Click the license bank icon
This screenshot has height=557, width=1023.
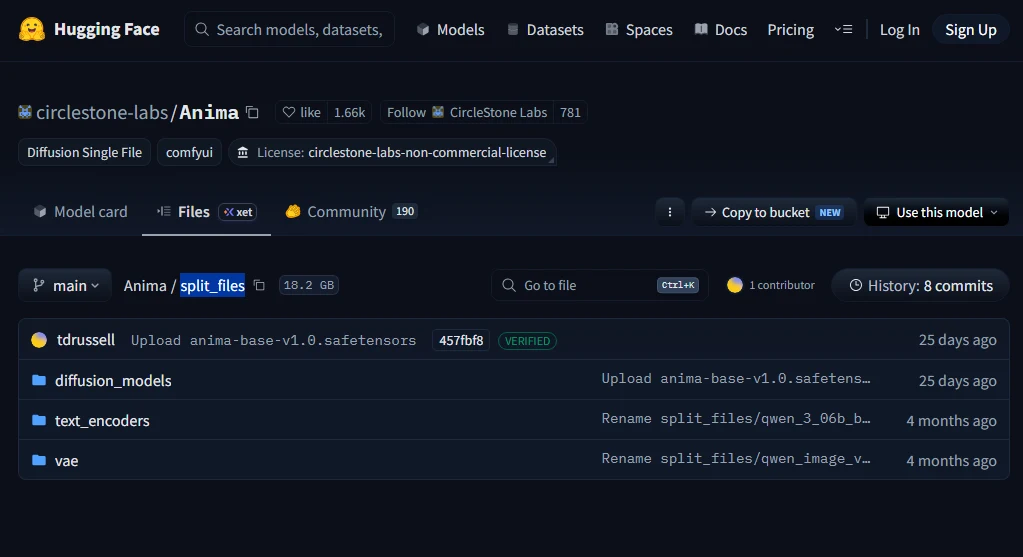(x=243, y=153)
